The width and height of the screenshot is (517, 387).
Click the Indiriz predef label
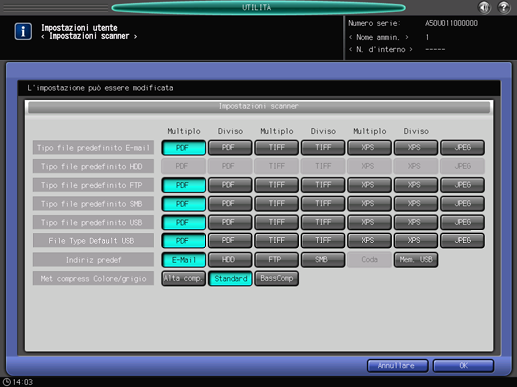(x=93, y=260)
